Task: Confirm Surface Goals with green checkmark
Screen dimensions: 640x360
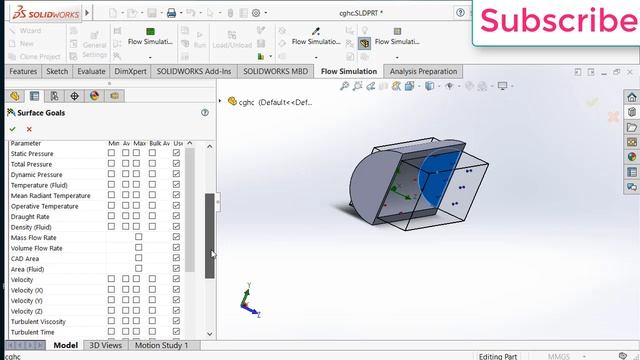Action: point(13,129)
